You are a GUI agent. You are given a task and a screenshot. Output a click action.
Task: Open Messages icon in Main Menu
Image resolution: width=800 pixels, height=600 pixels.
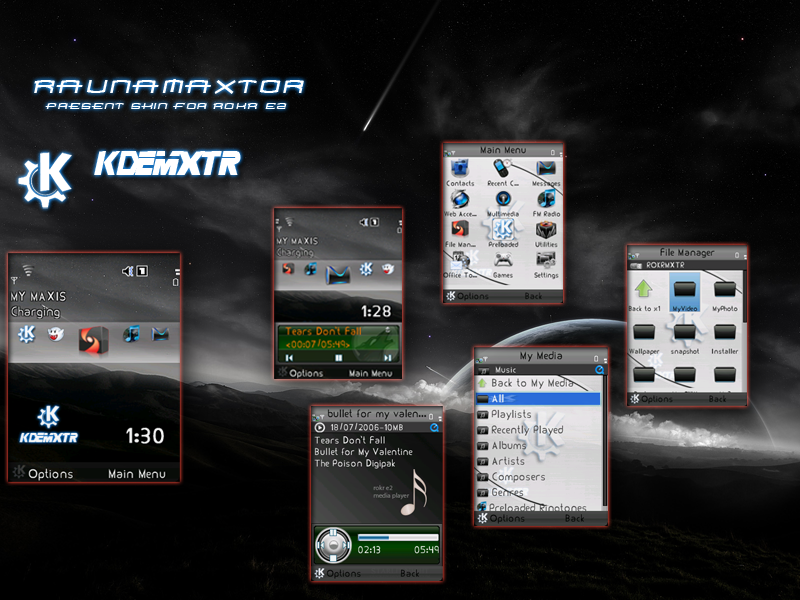546,168
